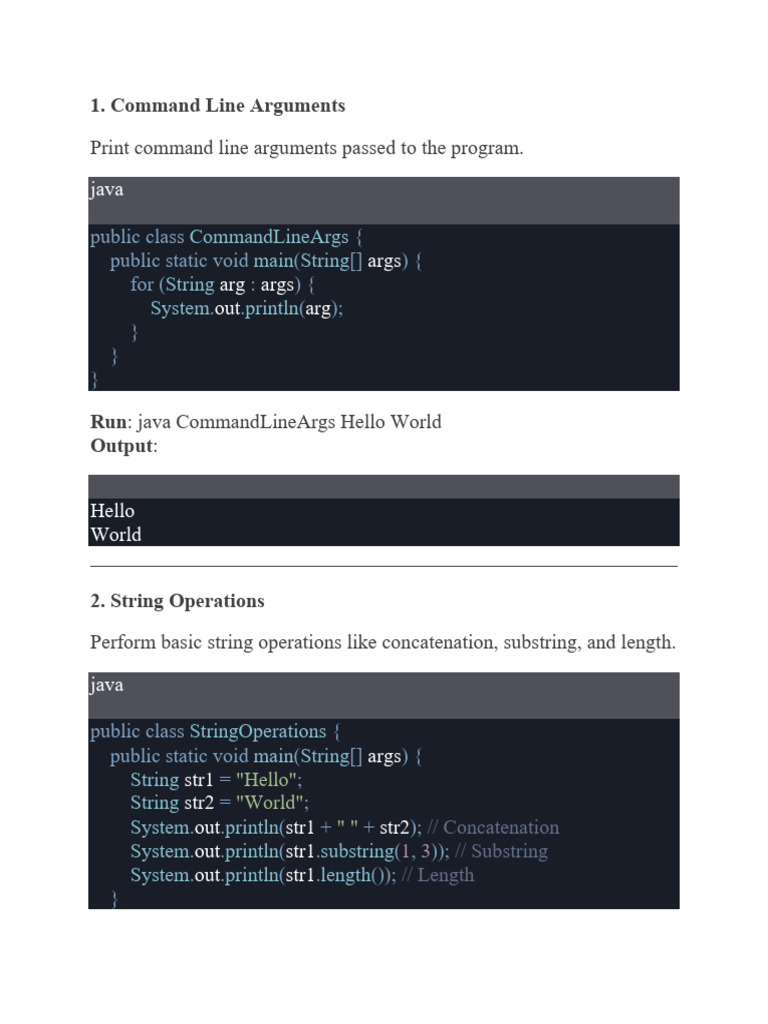The height and width of the screenshot is (1024, 768).
Task: Click the first code block's "java" label
Action: tap(107, 190)
